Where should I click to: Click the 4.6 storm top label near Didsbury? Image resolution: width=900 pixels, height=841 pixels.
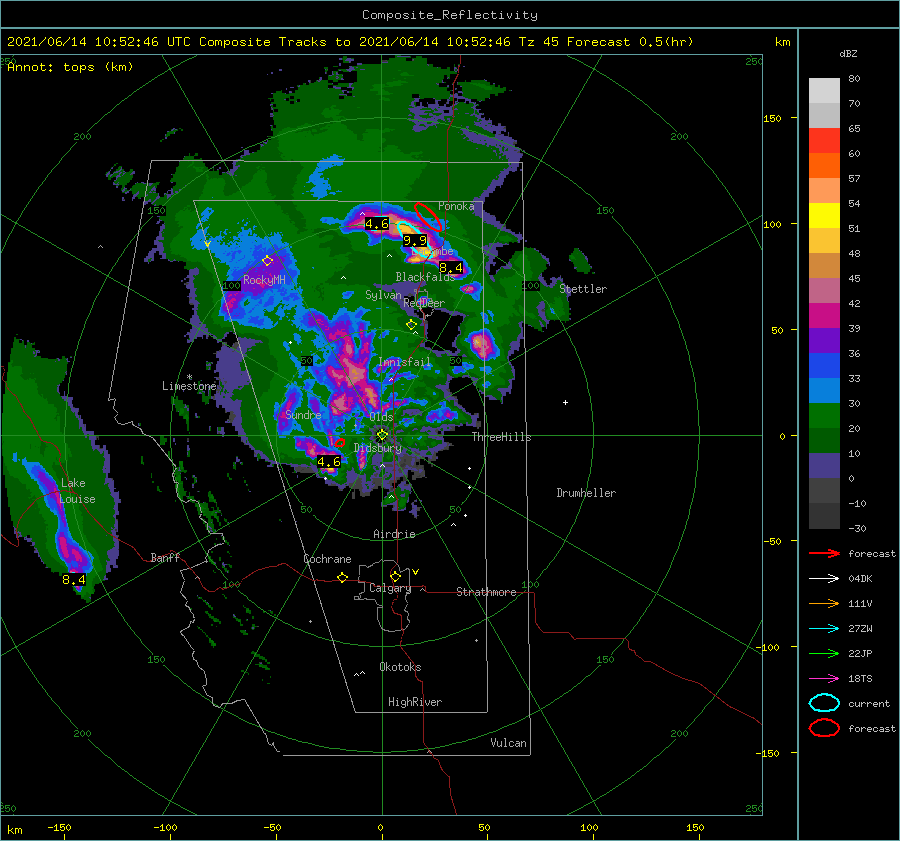point(329,462)
